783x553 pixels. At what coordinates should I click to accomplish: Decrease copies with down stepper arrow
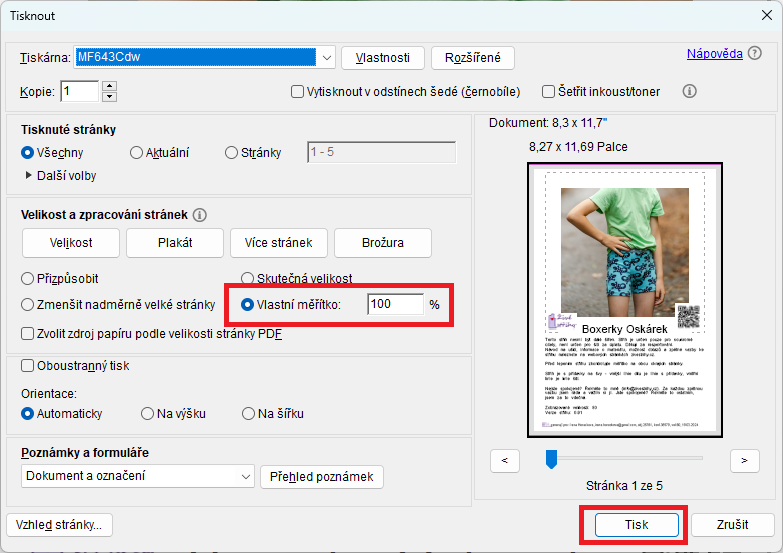[110, 97]
